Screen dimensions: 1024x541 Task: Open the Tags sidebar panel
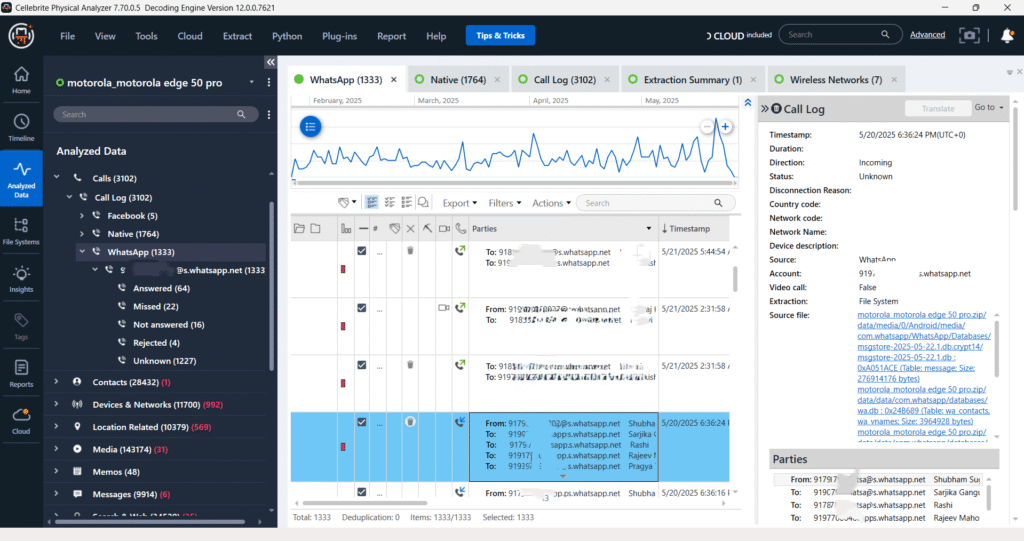[21, 326]
